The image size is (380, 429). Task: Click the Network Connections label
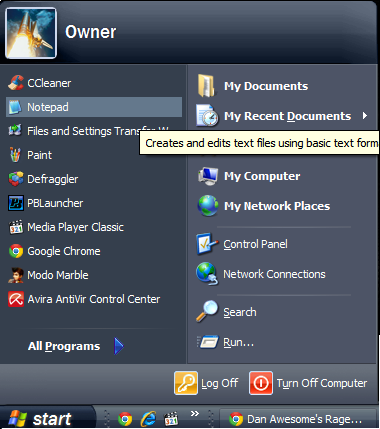(274, 274)
